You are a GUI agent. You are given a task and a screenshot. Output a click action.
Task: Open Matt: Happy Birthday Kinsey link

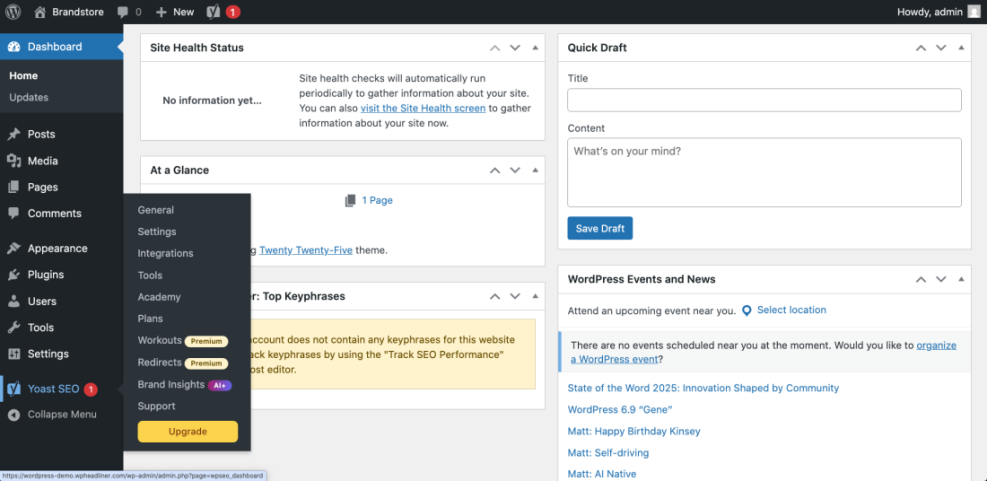click(634, 431)
